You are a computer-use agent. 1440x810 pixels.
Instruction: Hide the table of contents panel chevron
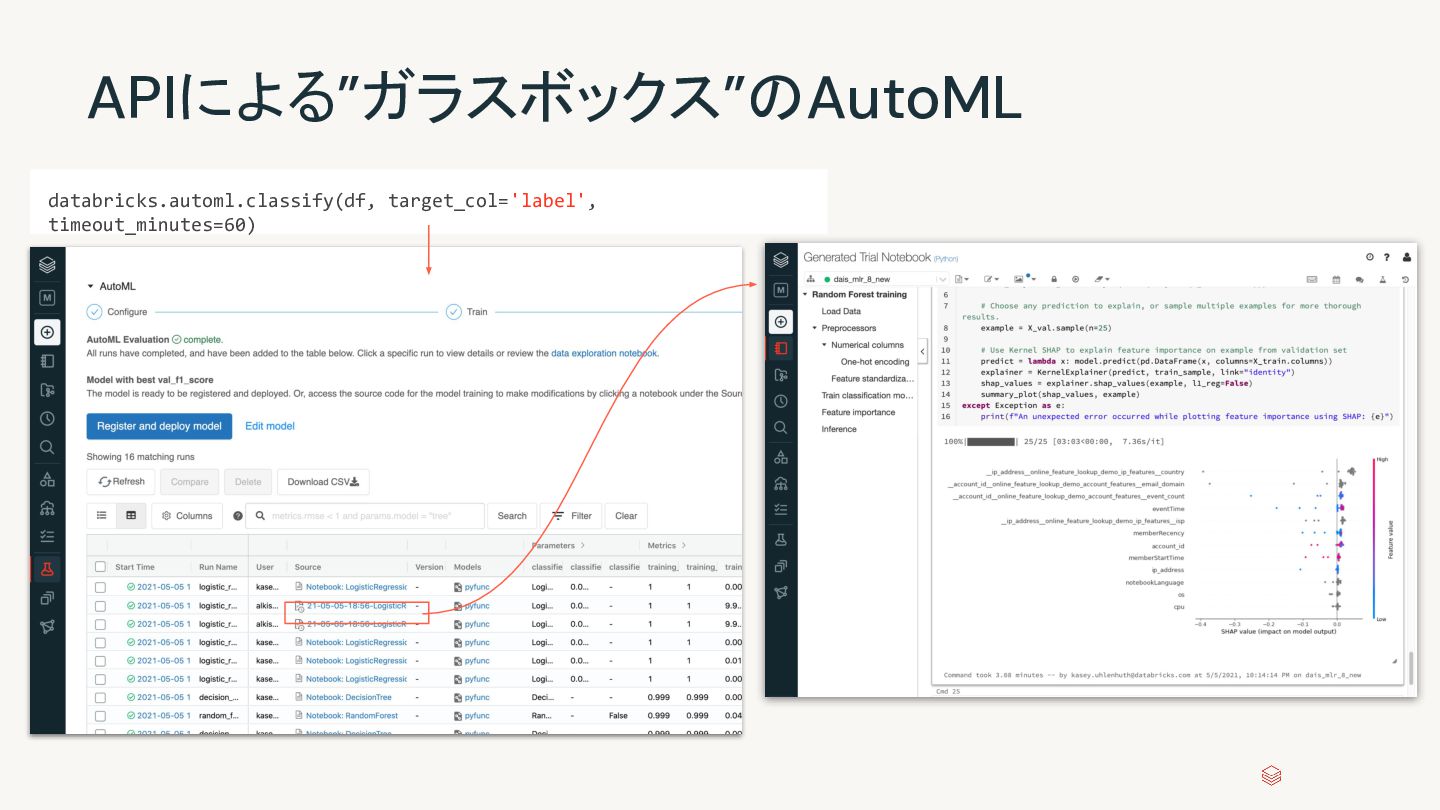922,350
